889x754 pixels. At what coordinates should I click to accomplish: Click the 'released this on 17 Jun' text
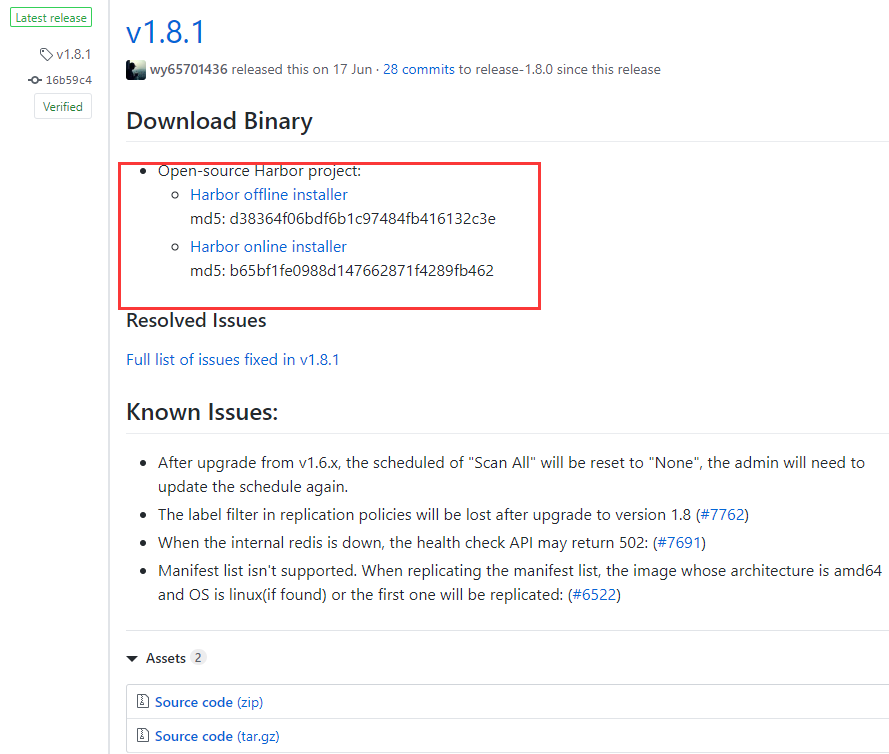302,69
